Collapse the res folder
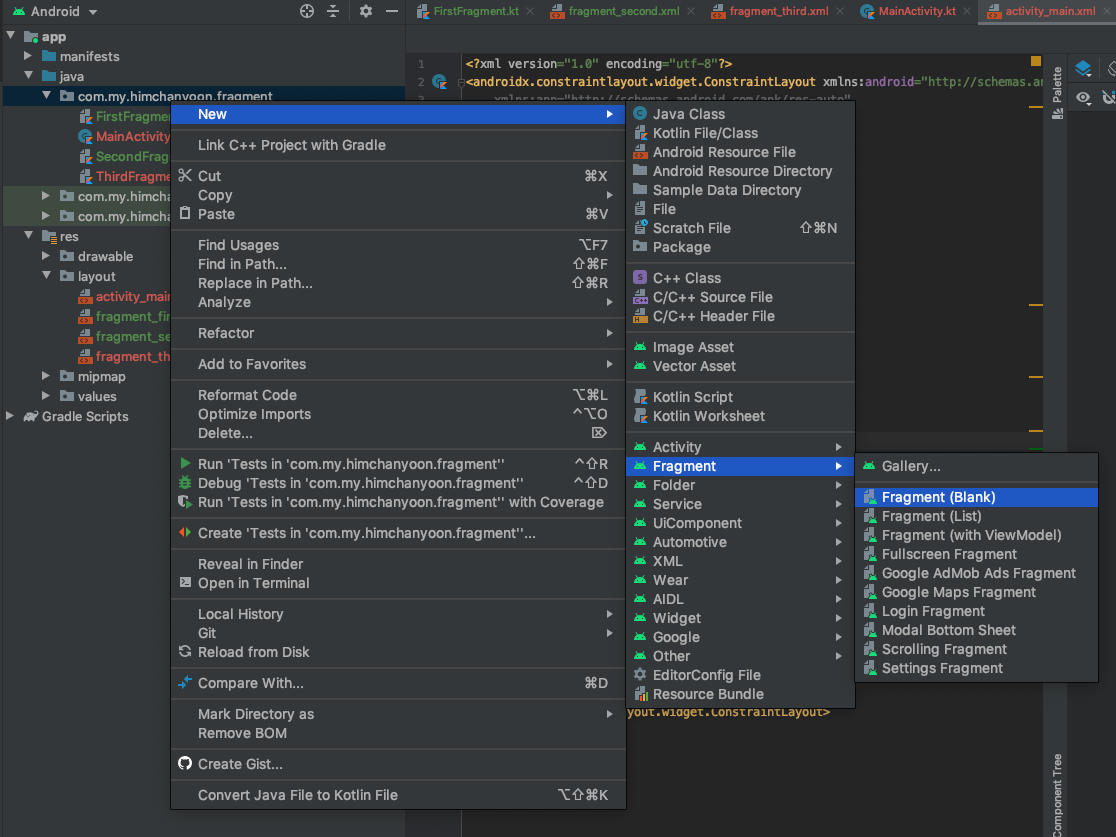The height and width of the screenshot is (837, 1116). click(x=28, y=235)
